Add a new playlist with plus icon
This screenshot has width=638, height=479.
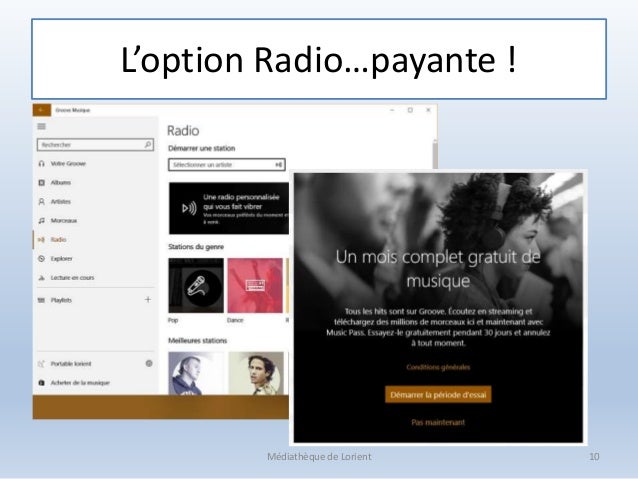pyautogui.click(x=148, y=300)
